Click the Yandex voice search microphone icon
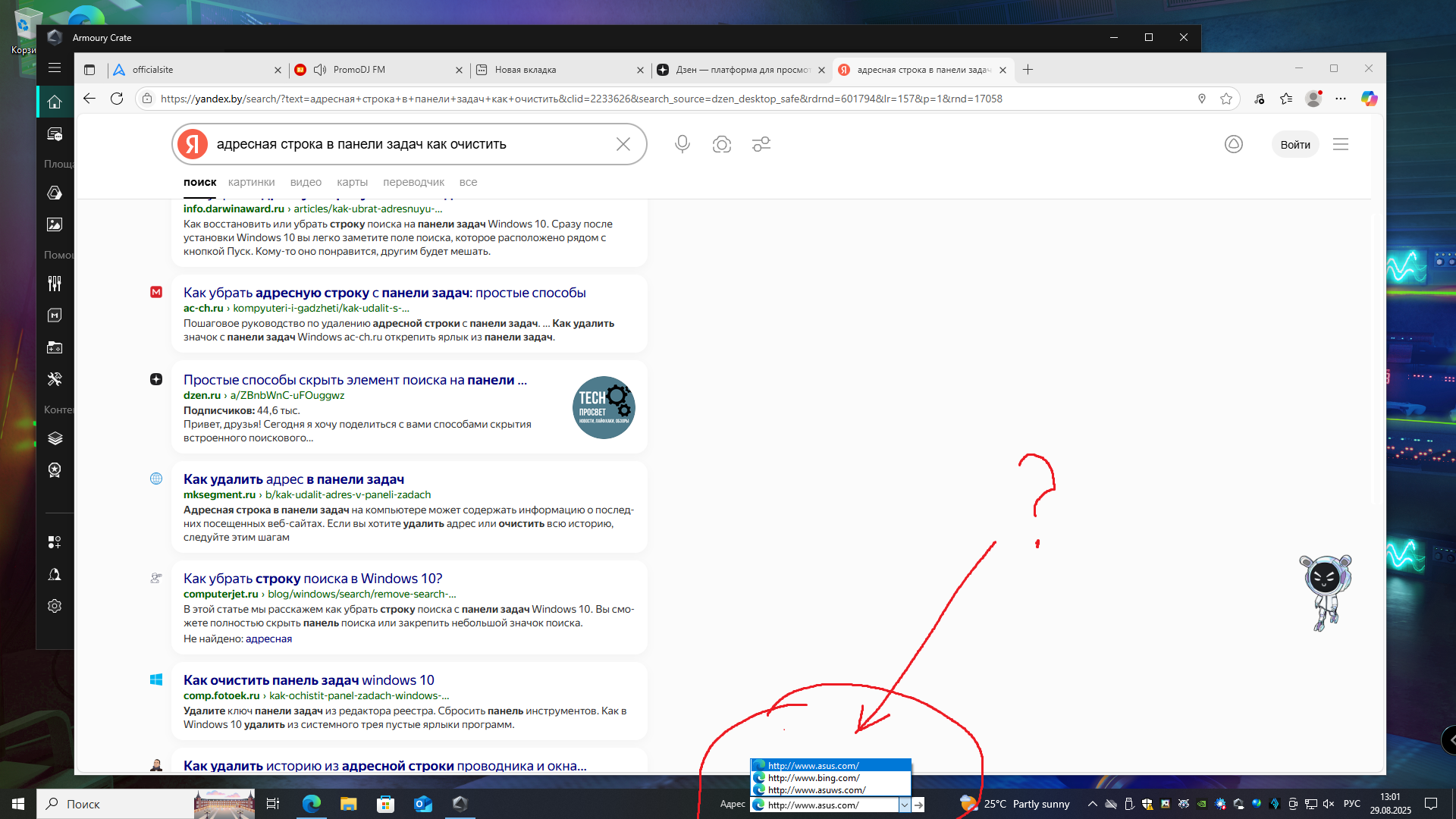 point(682,144)
